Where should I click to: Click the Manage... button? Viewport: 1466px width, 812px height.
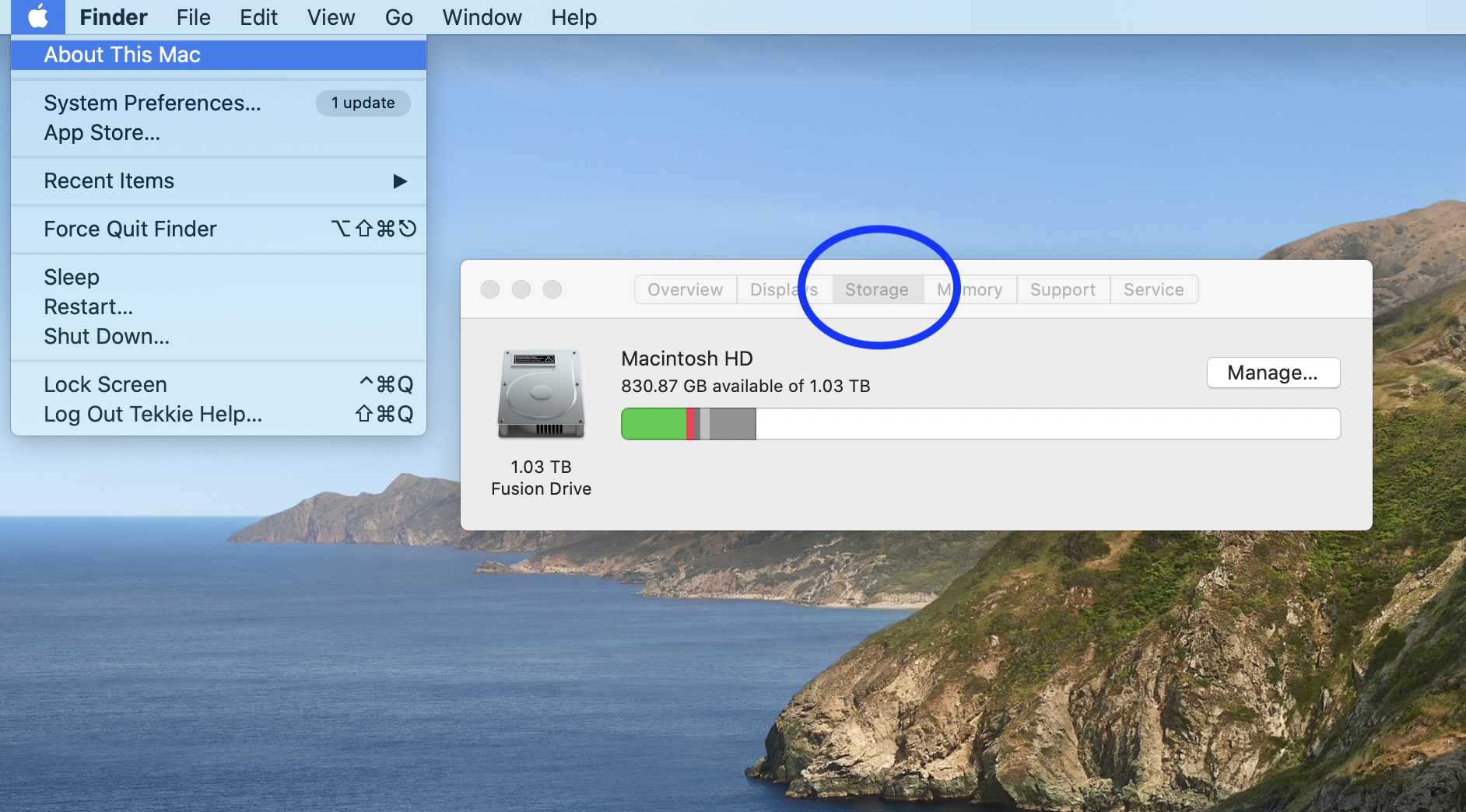1273,373
